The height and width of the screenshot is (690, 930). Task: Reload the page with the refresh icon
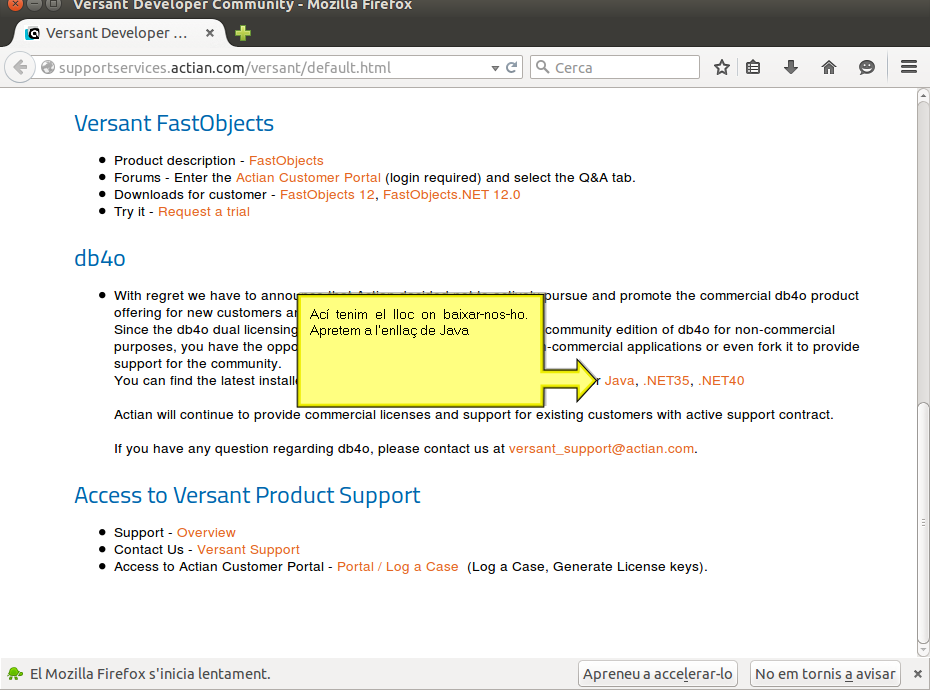511,67
